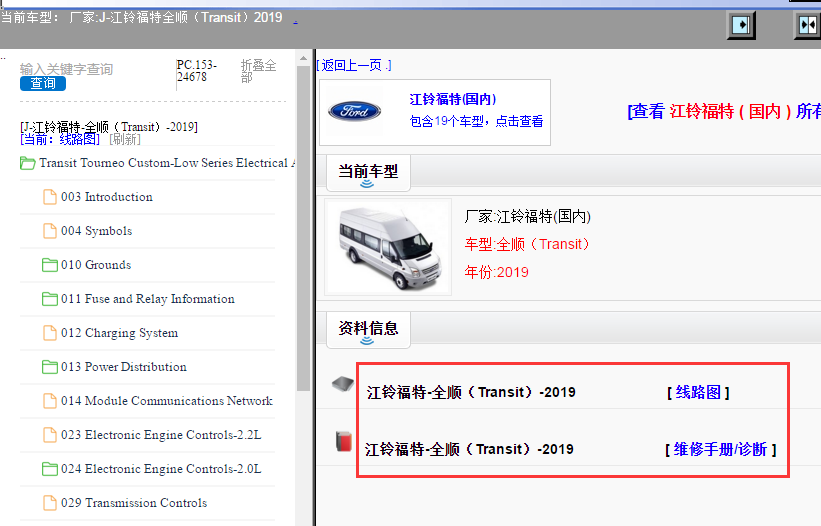This screenshot has width=821, height=526.
Task: Click 江铃福特-全顺（Transit）-2019 in the 线路图 row
Action: [471, 393]
